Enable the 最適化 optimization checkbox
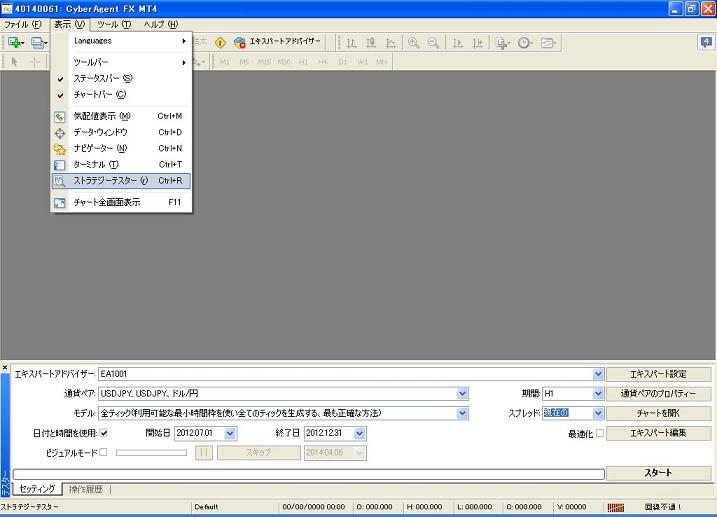 pyautogui.click(x=600, y=433)
